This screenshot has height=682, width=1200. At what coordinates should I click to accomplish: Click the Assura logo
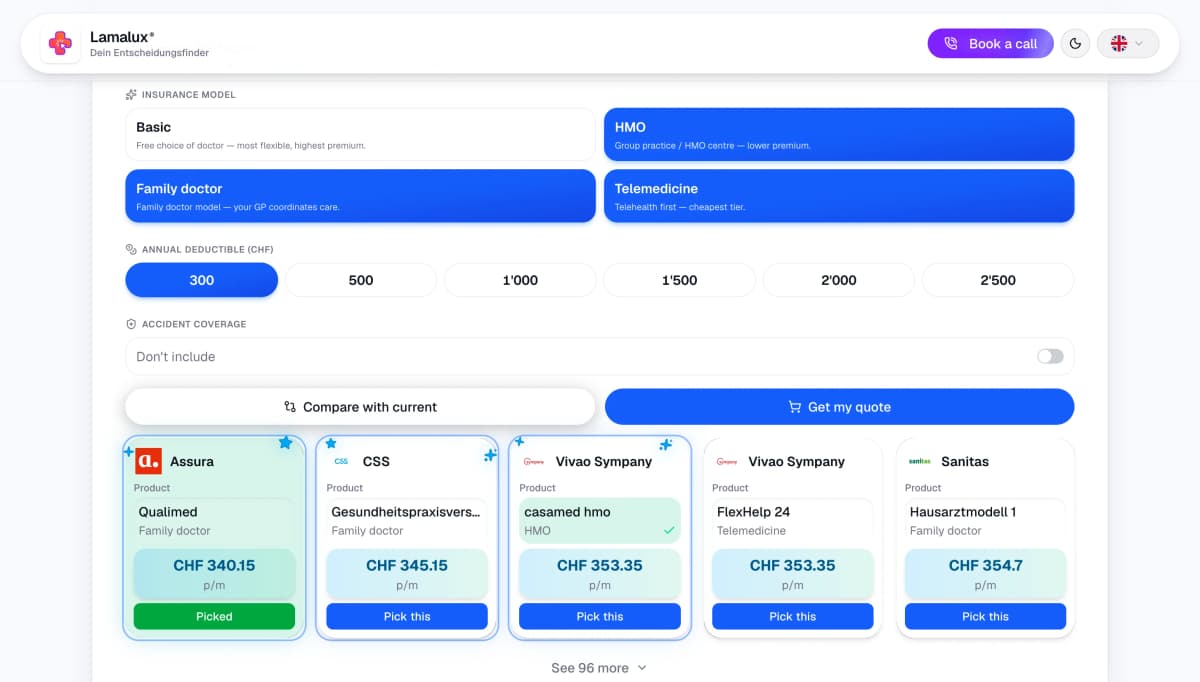(x=148, y=461)
